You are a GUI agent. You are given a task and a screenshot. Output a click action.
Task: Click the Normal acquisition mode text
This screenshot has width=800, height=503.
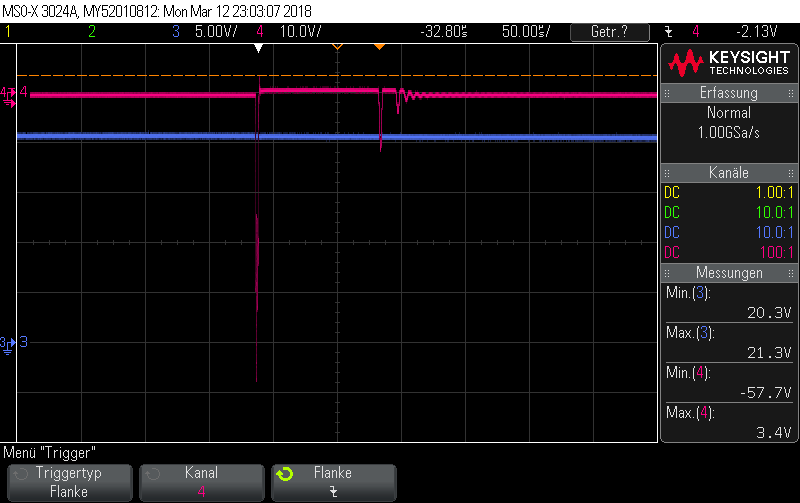point(729,113)
